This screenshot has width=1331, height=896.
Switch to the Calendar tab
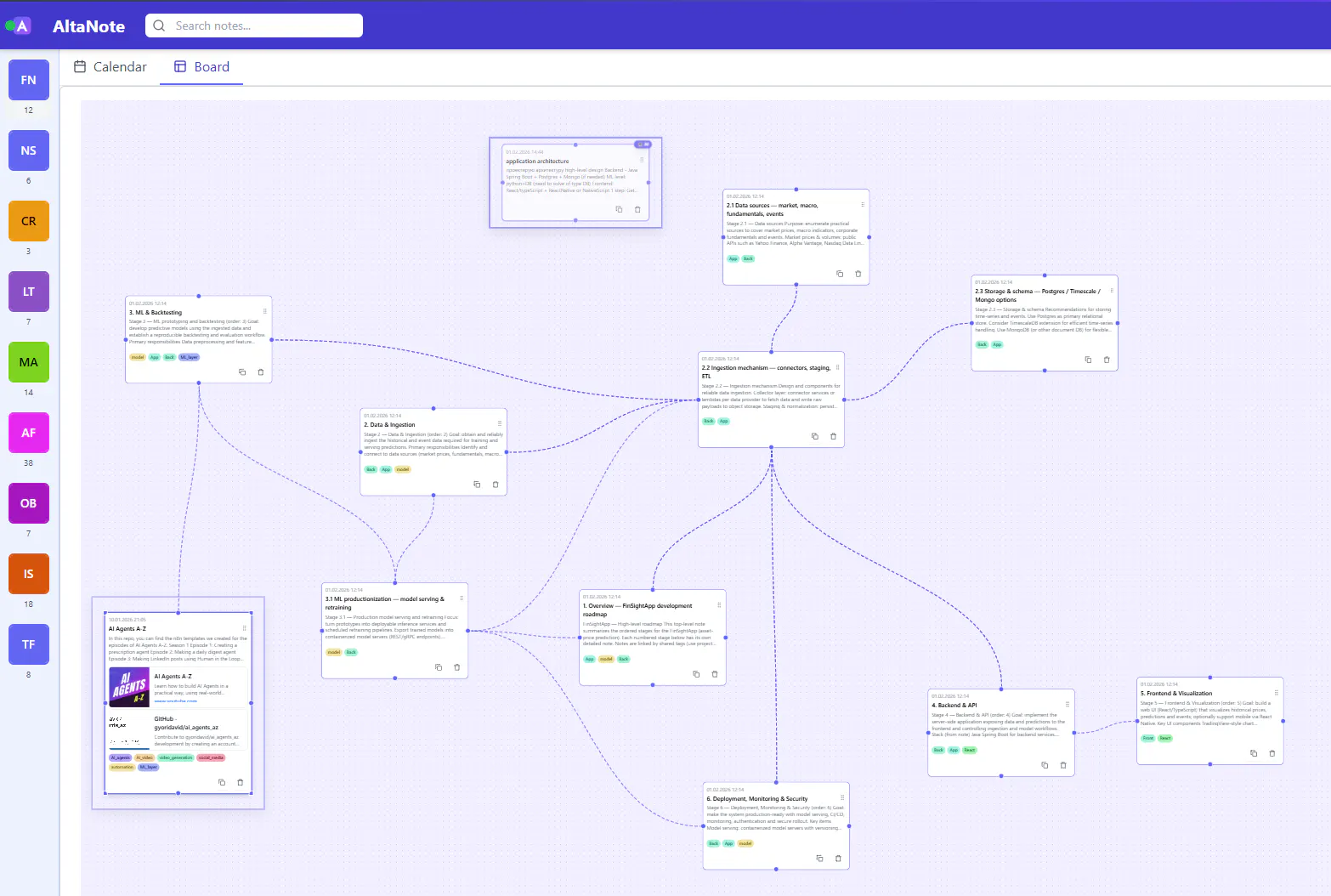pos(110,66)
